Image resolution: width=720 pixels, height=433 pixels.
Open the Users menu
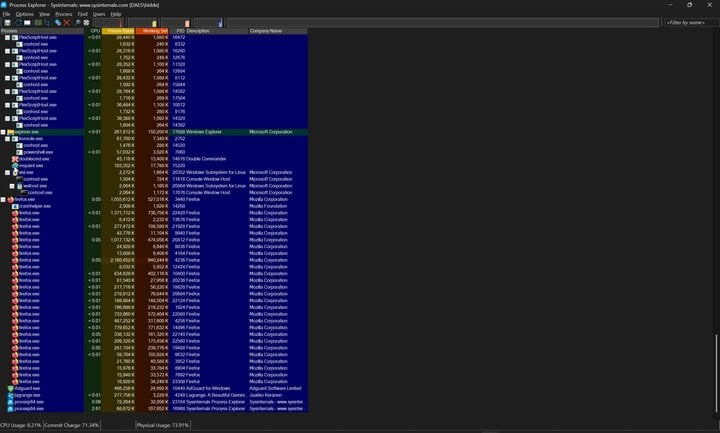pyautogui.click(x=99, y=14)
